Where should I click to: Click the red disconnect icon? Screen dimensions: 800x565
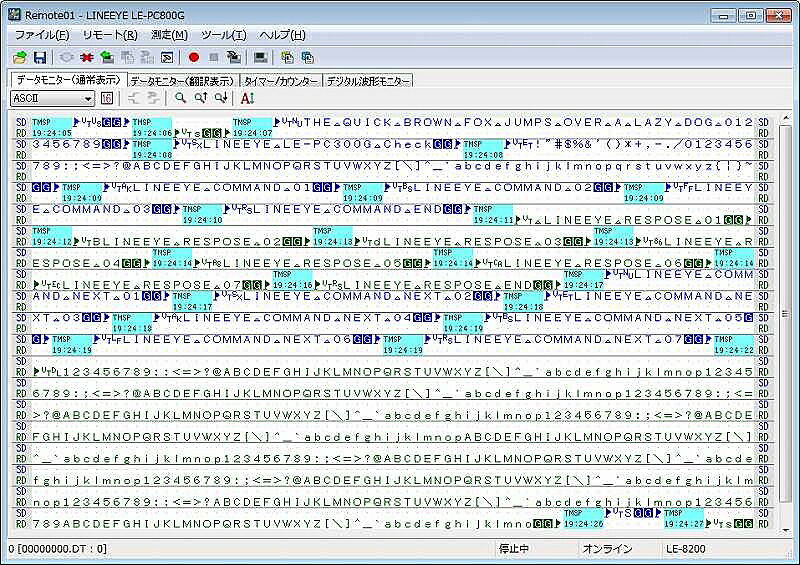[86, 57]
